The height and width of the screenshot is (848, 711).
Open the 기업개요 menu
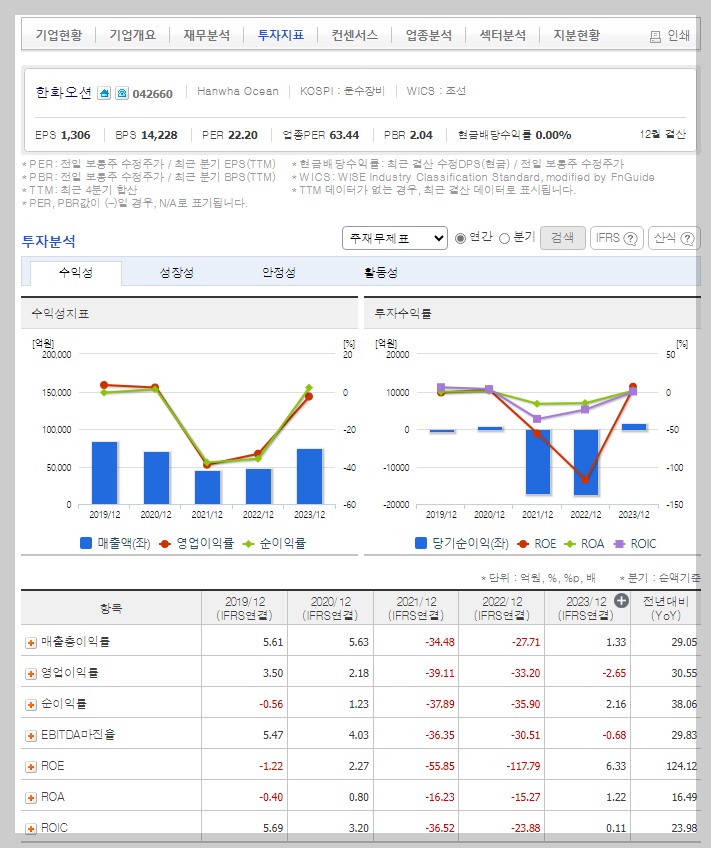[x=132, y=35]
